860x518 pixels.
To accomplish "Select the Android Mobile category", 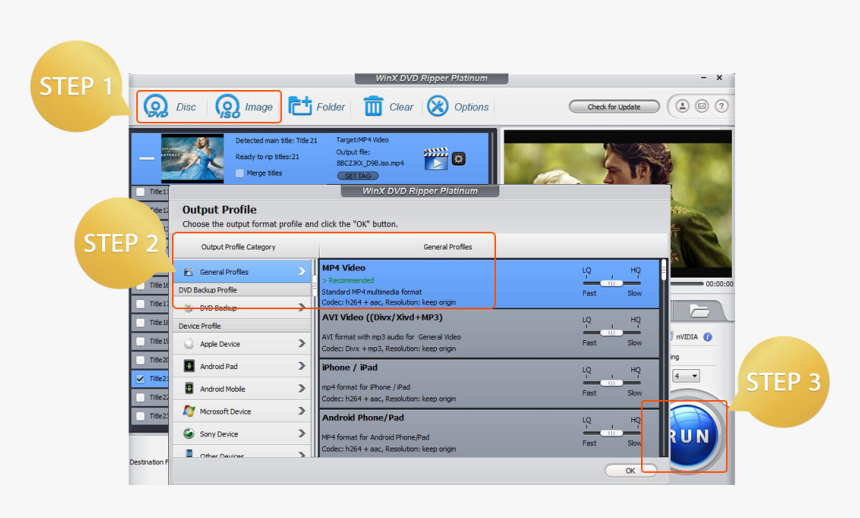I will point(242,388).
